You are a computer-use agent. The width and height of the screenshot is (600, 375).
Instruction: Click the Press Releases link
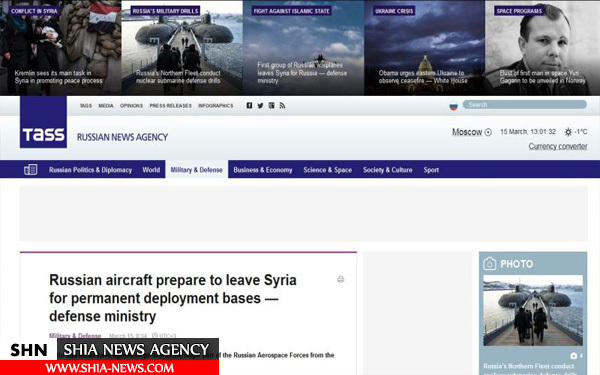tap(170, 106)
